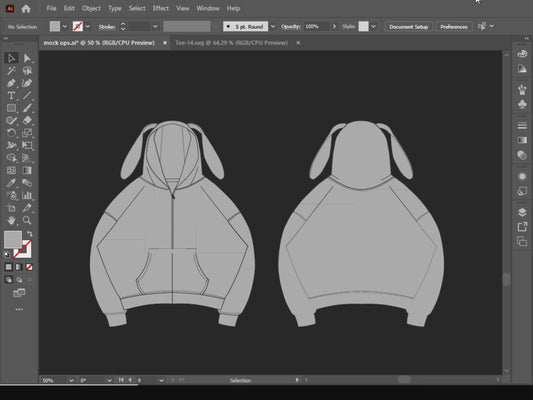Select the Gradient tool
This screenshot has height=400, width=533.
[x=27, y=170]
